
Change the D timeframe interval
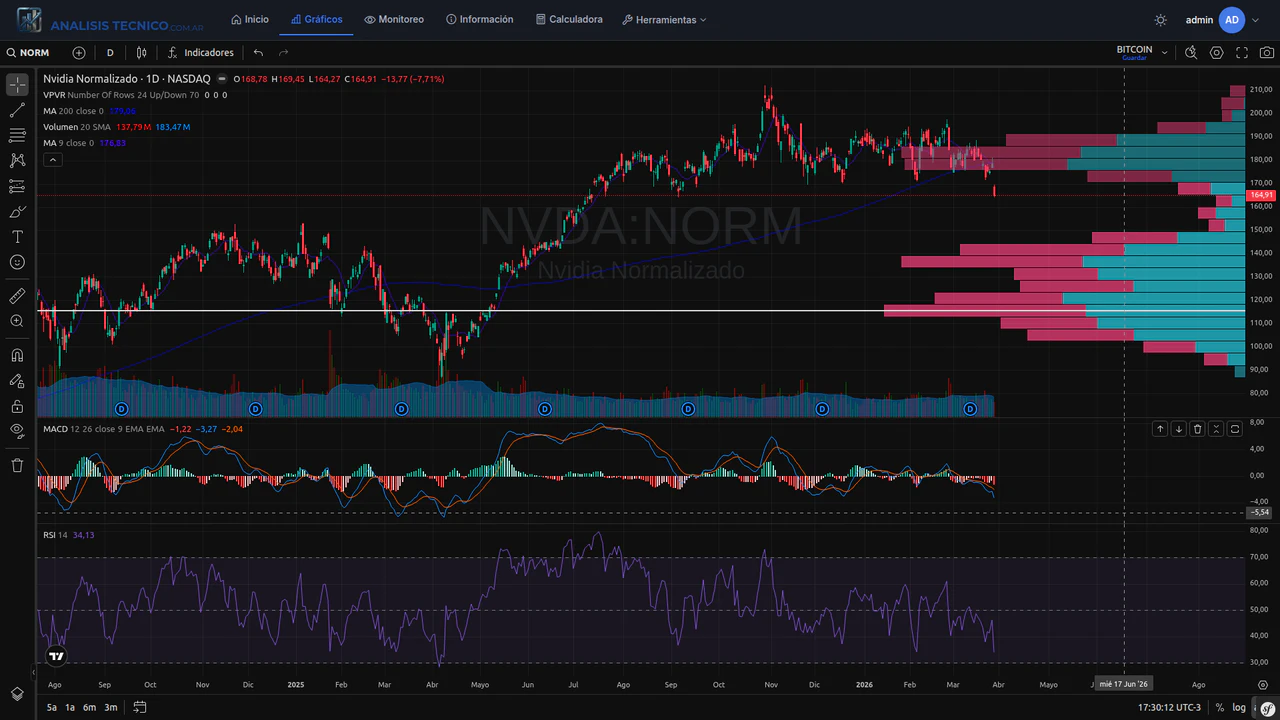[110, 53]
